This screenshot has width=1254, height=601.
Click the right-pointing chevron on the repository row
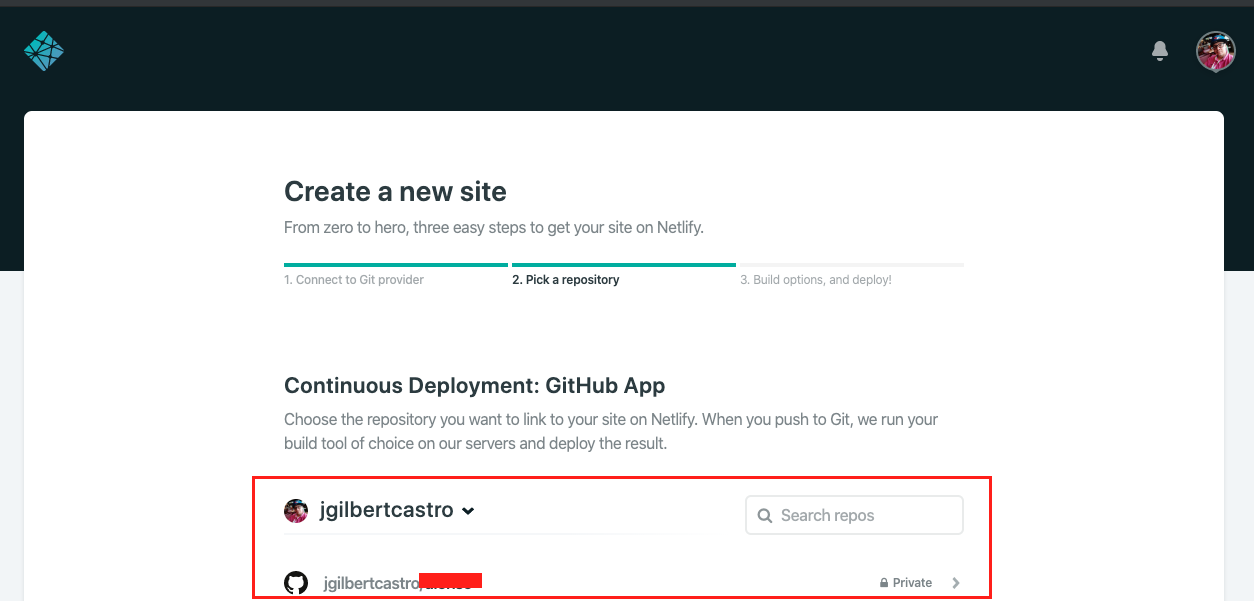[955, 582]
